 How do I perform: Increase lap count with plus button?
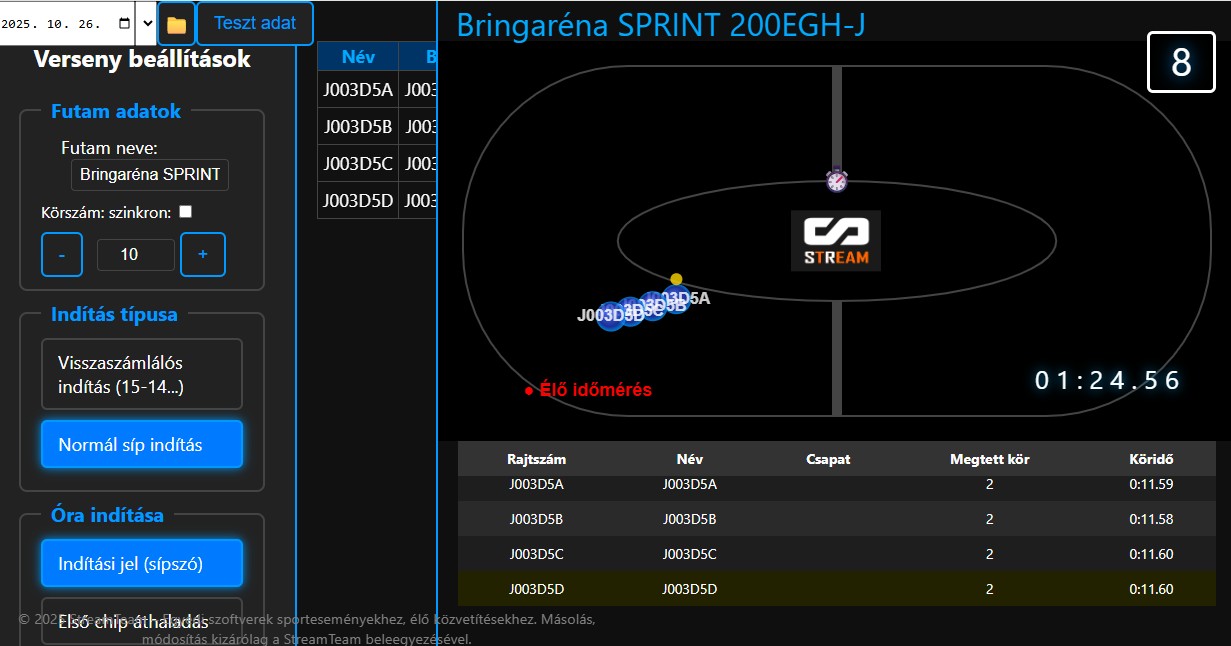[x=203, y=255]
